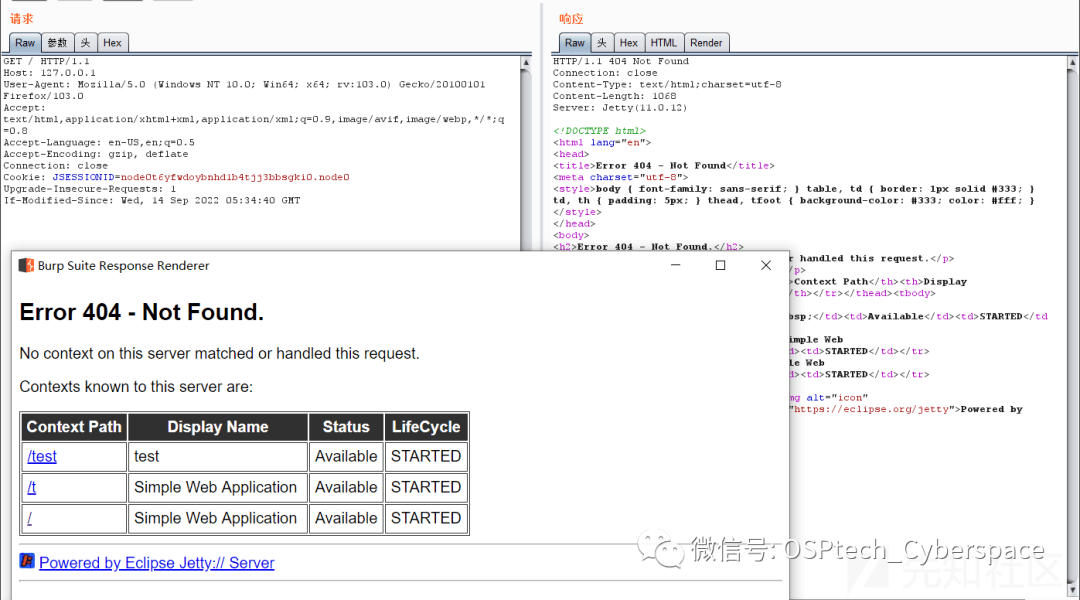Click Available status in /test row
Screen dimensions: 1080x600
click(346, 457)
